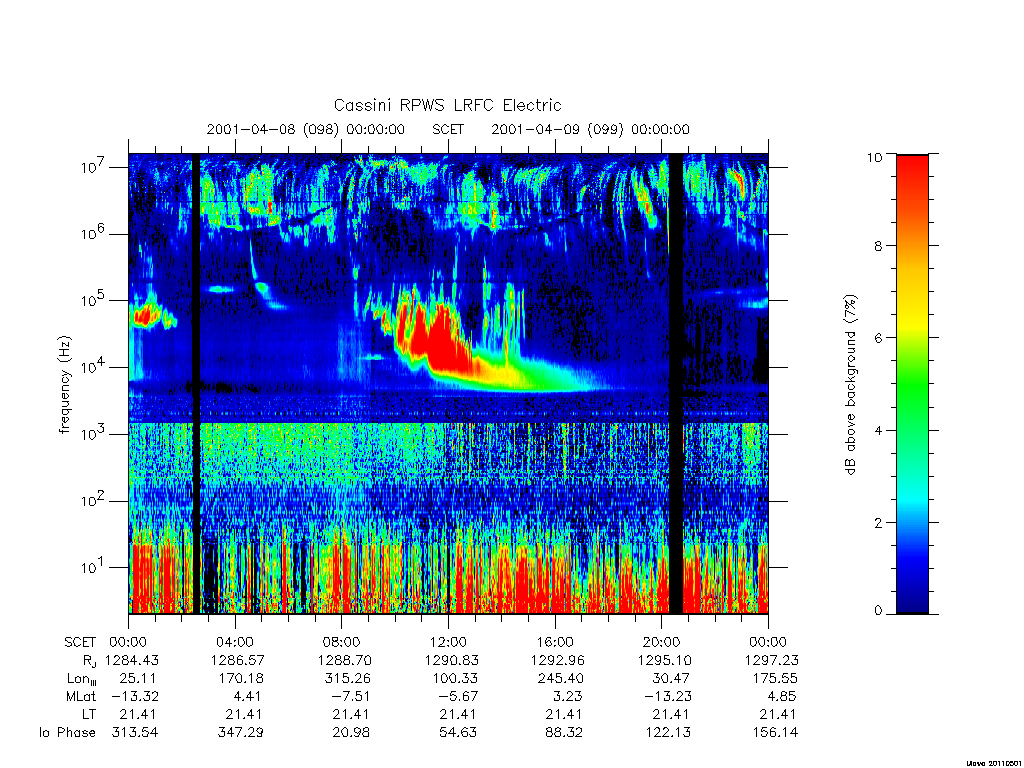This screenshot has height=768, width=1024.
Task: Click the narrow black data gap before 04:00
Action: click(196, 384)
